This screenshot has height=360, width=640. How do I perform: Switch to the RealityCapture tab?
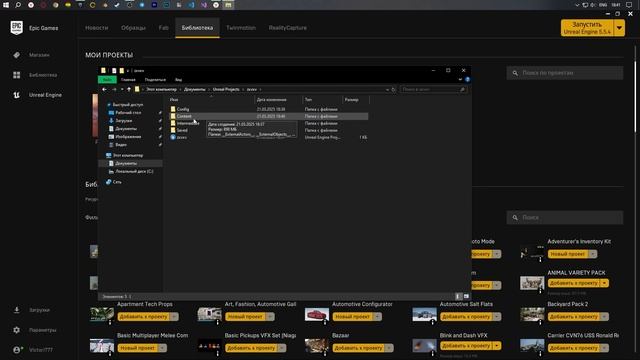288,28
